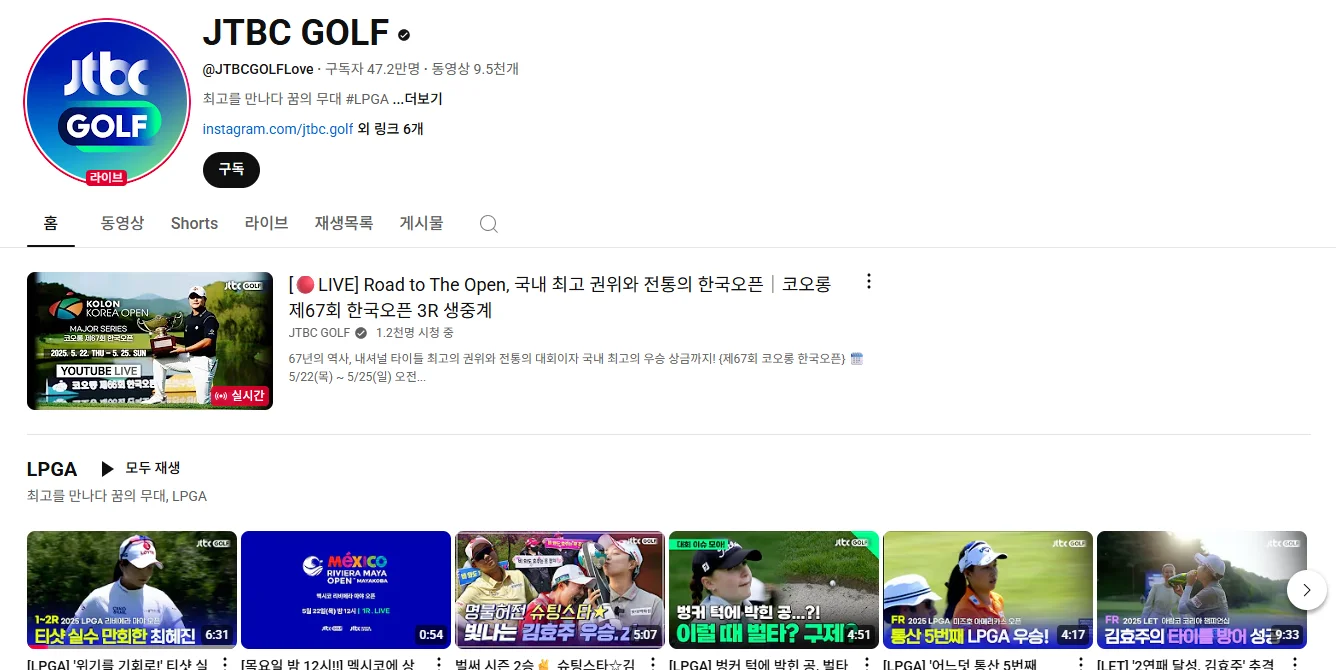
Task: Open the 라이브 tab
Action: (265, 223)
